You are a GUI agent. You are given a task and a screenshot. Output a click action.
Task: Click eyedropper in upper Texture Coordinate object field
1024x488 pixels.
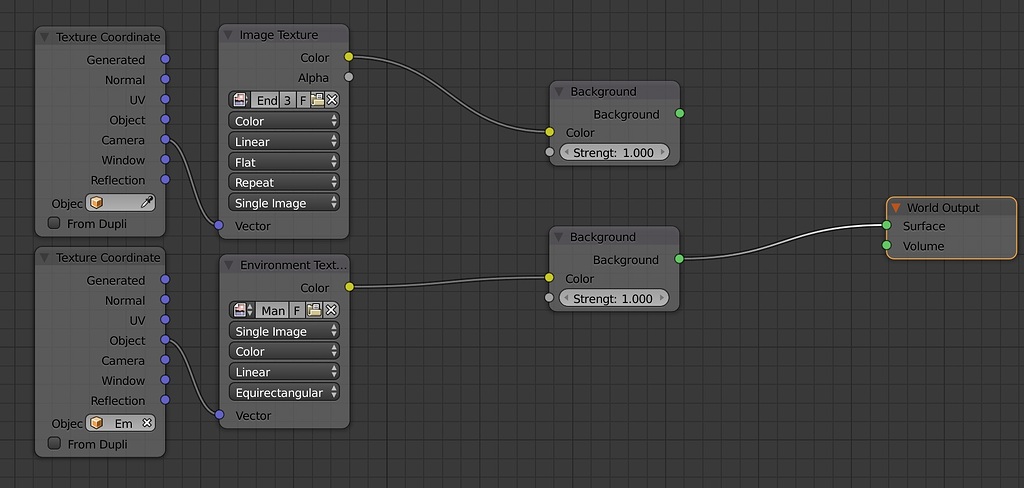click(x=147, y=203)
